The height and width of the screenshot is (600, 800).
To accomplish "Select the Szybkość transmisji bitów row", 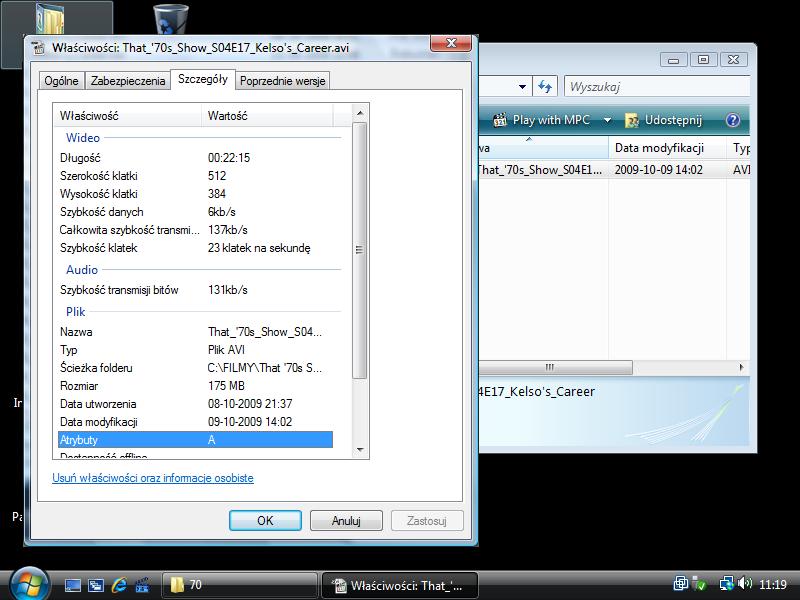I will pyautogui.click(x=195, y=290).
